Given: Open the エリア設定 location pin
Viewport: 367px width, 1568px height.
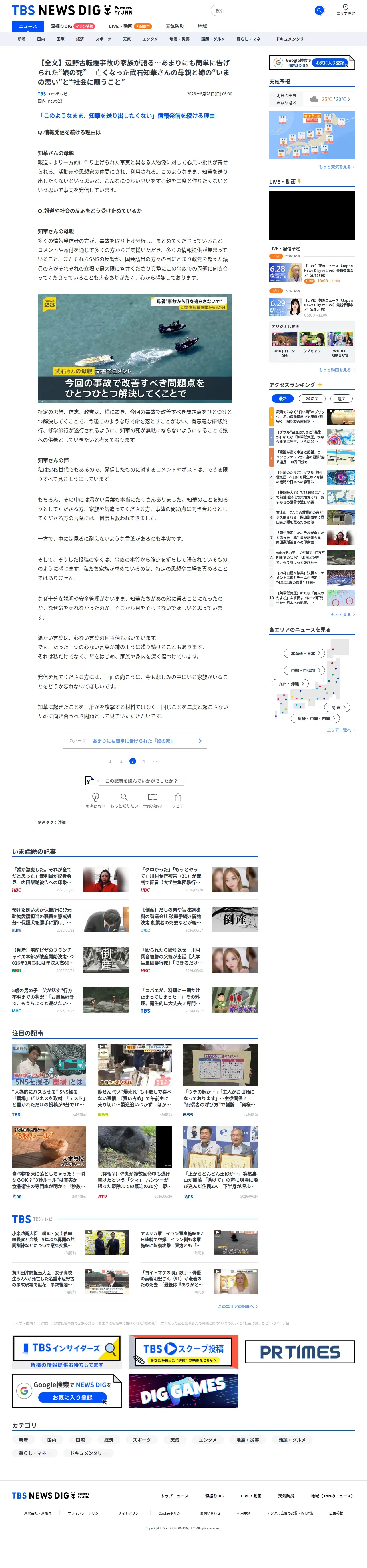Looking at the screenshot, I should [346, 10].
